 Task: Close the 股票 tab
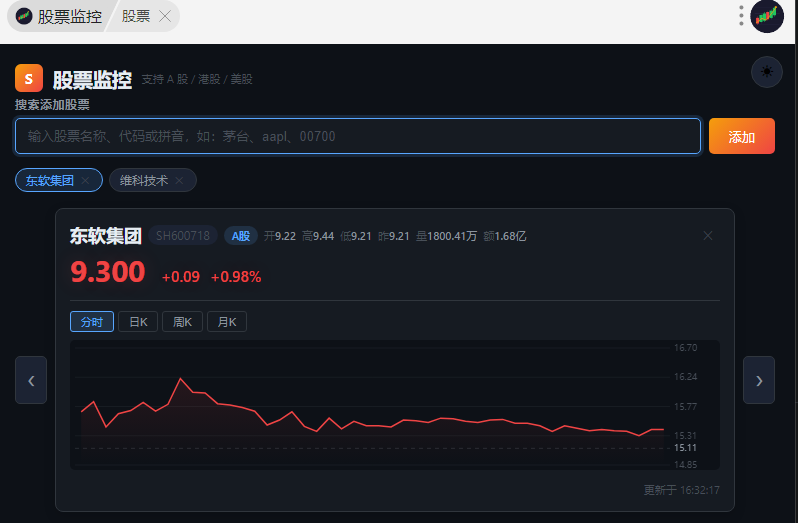[x=165, y=16]
